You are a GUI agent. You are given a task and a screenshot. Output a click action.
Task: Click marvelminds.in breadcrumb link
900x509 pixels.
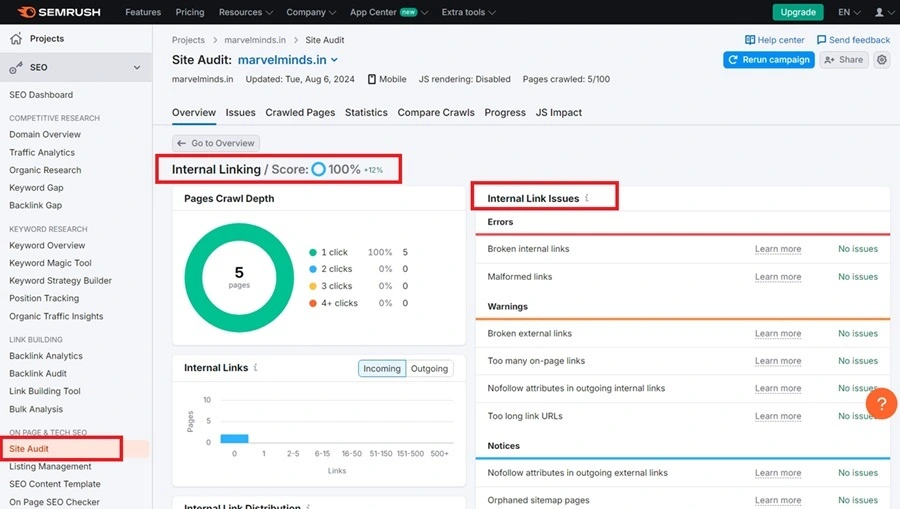click(255, 40)
